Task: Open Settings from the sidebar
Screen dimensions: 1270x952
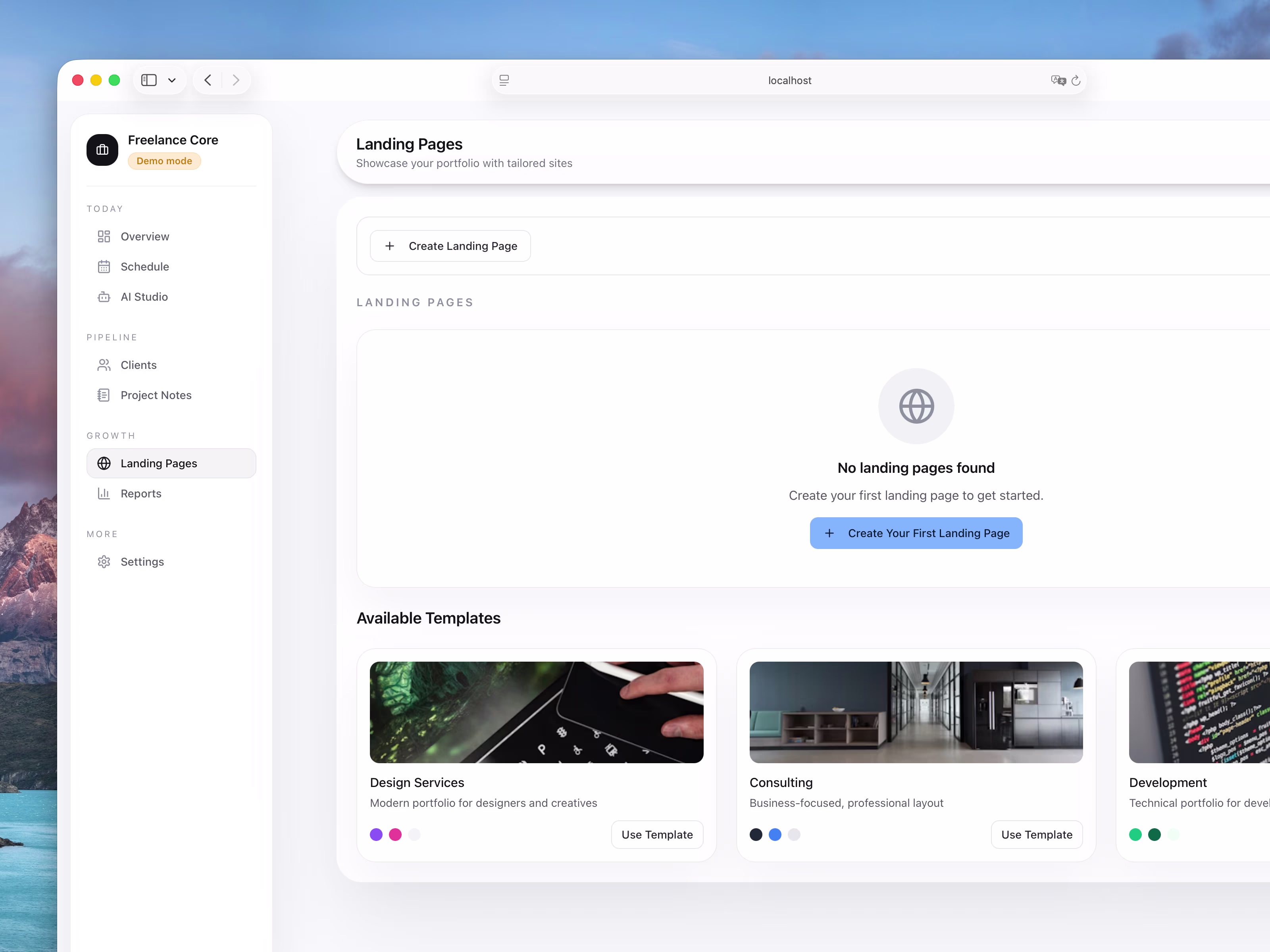Action: click(142, 562)
